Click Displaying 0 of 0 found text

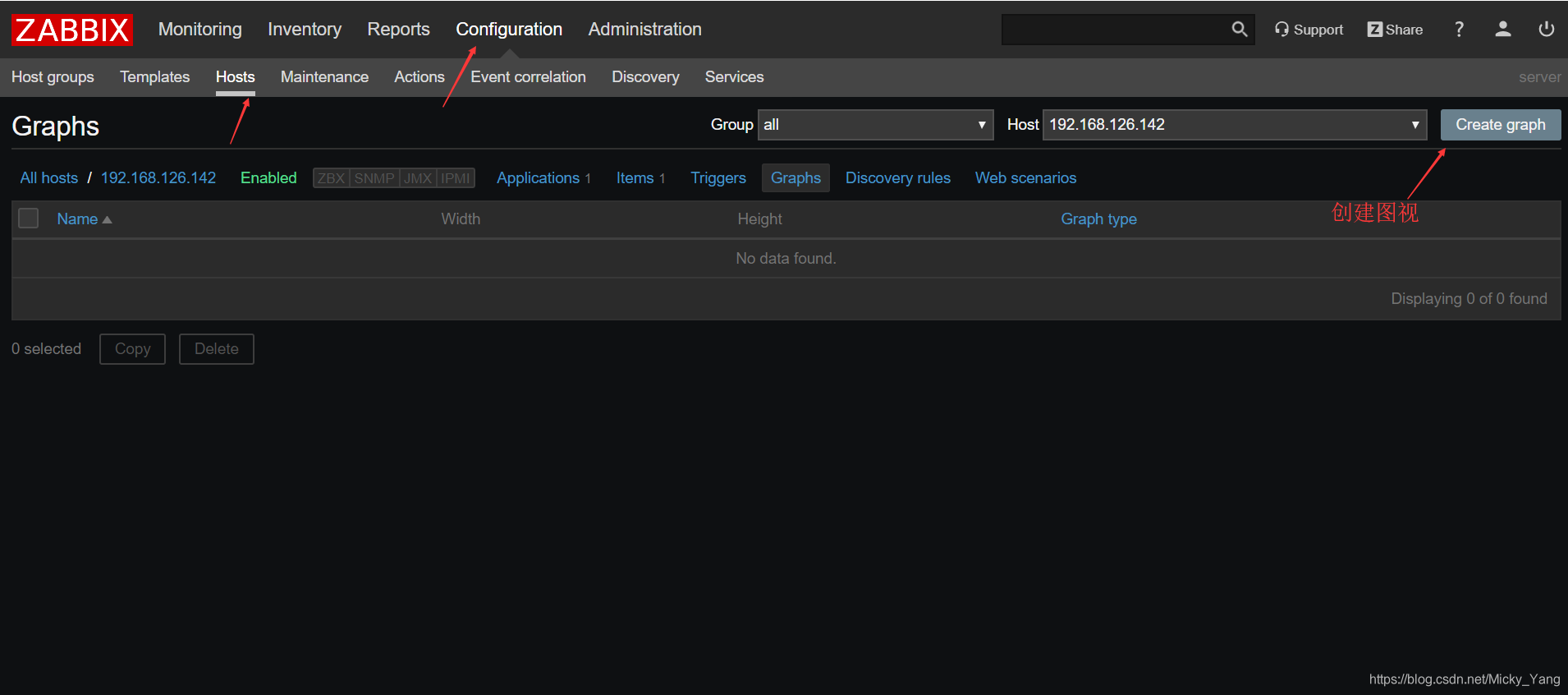coord(1469,299)
